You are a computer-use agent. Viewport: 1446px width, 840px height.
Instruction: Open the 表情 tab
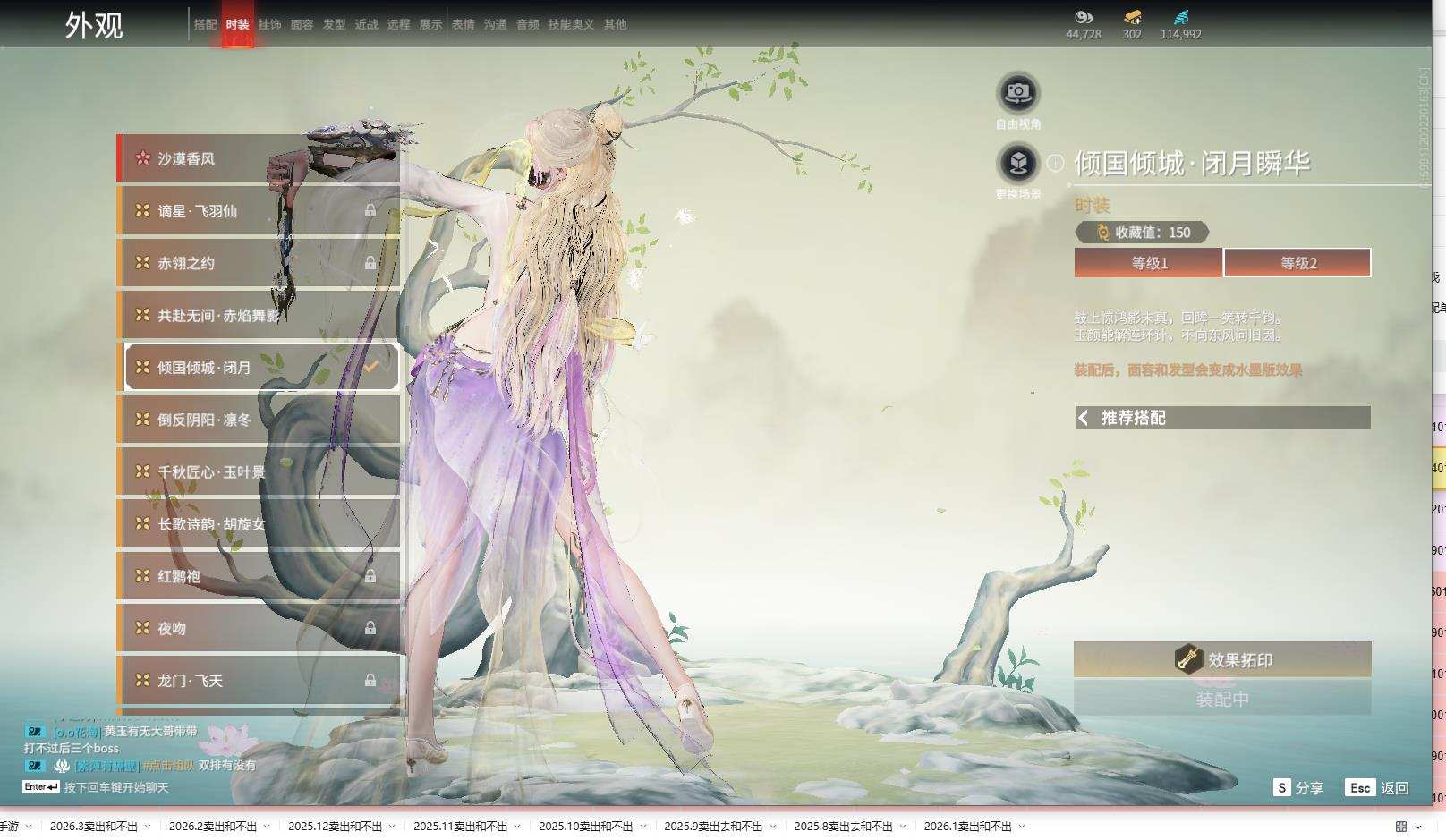pos(464,24)
